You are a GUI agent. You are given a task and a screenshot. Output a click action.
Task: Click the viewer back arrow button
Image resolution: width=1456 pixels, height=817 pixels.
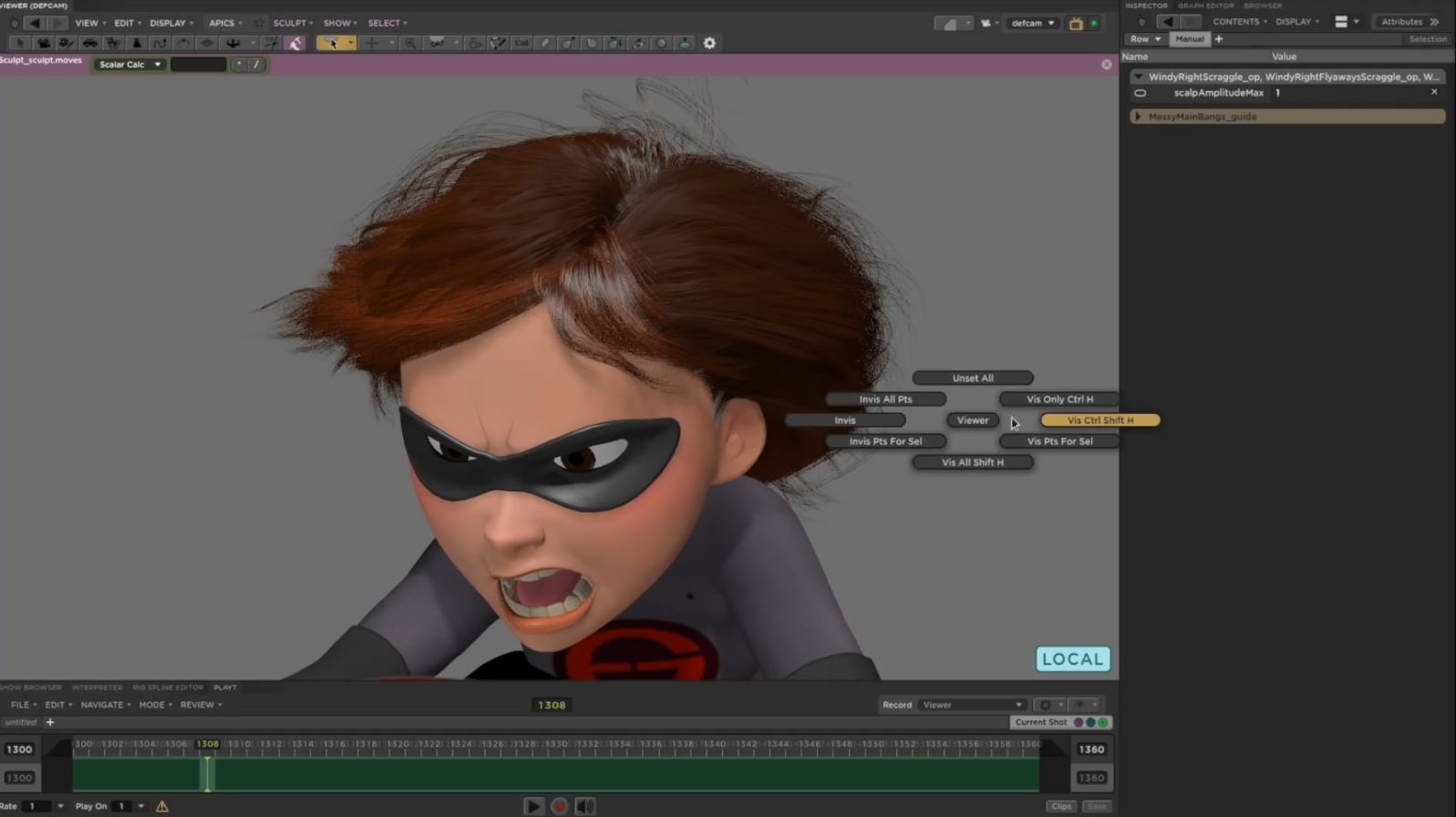pyautogui.click(x=34, y=23)
